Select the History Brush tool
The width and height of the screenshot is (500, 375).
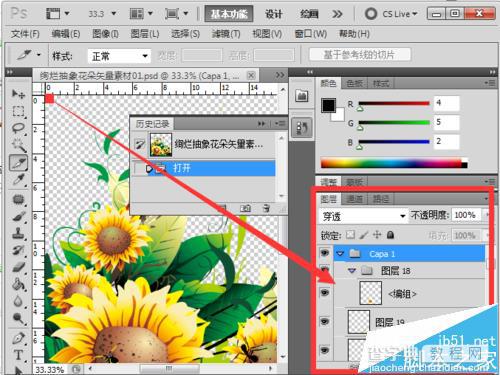coord(18,250)
